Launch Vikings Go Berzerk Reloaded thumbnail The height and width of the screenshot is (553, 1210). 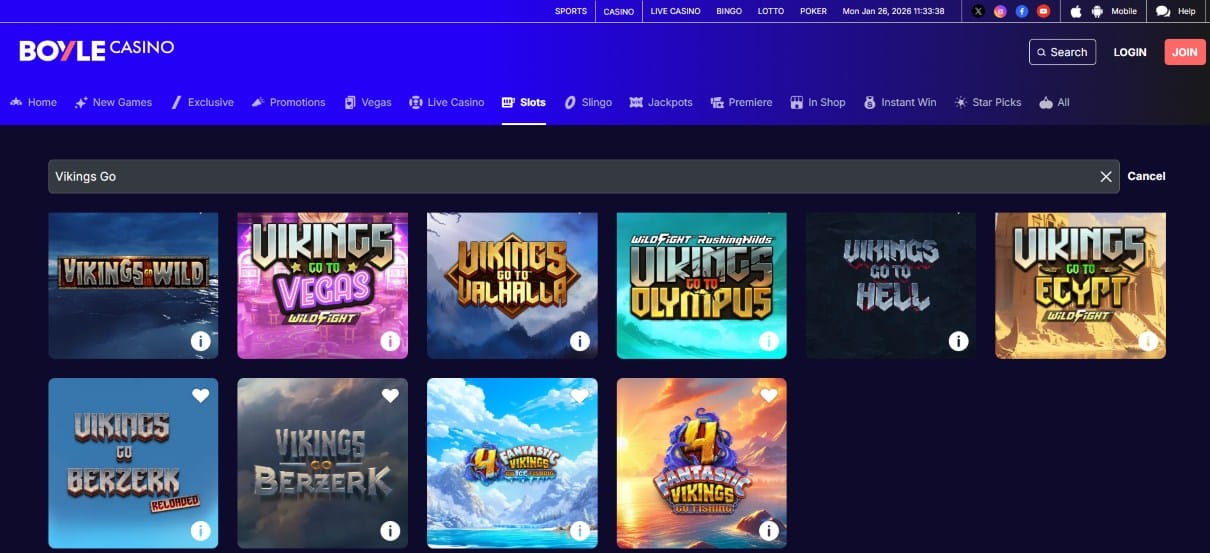[x=133, y=463]
